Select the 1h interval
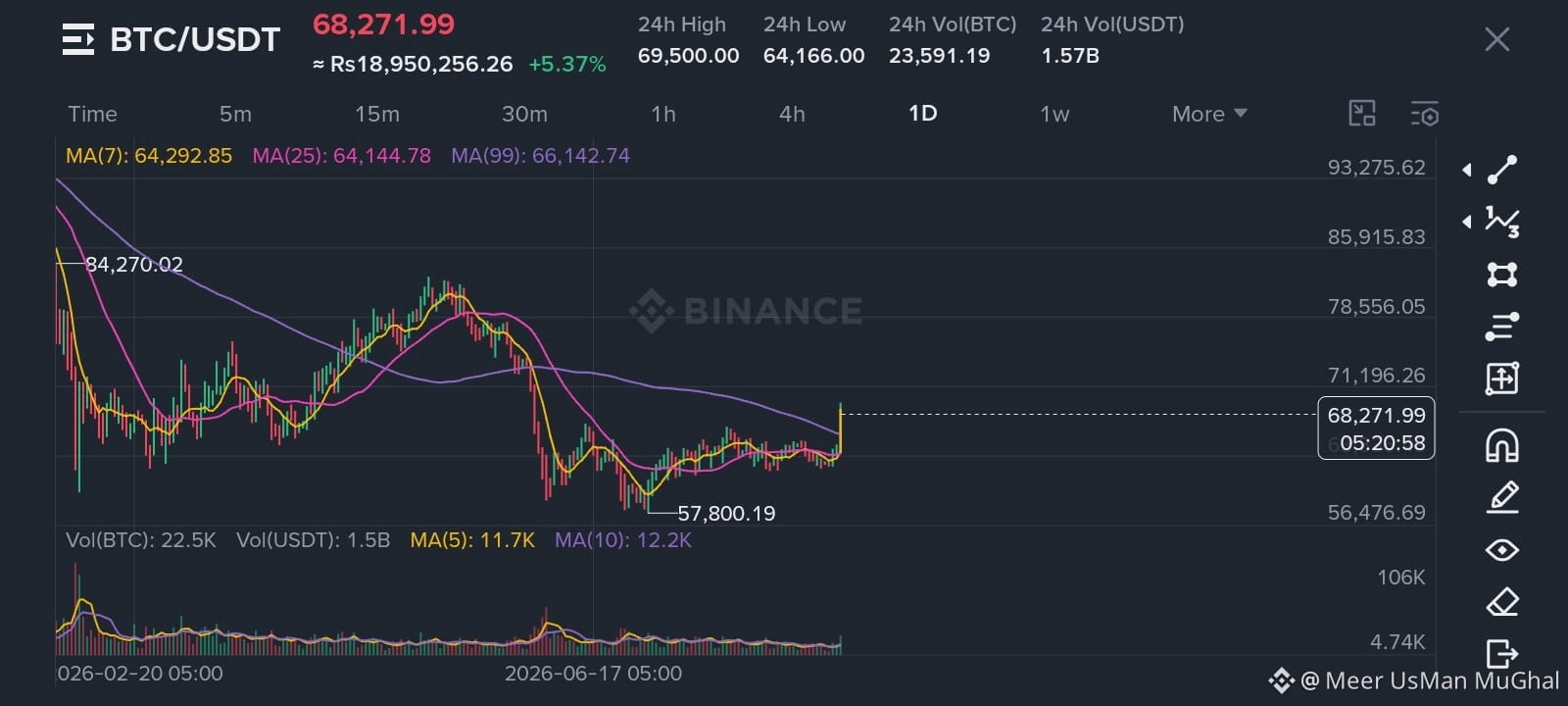 pos(663,114)
